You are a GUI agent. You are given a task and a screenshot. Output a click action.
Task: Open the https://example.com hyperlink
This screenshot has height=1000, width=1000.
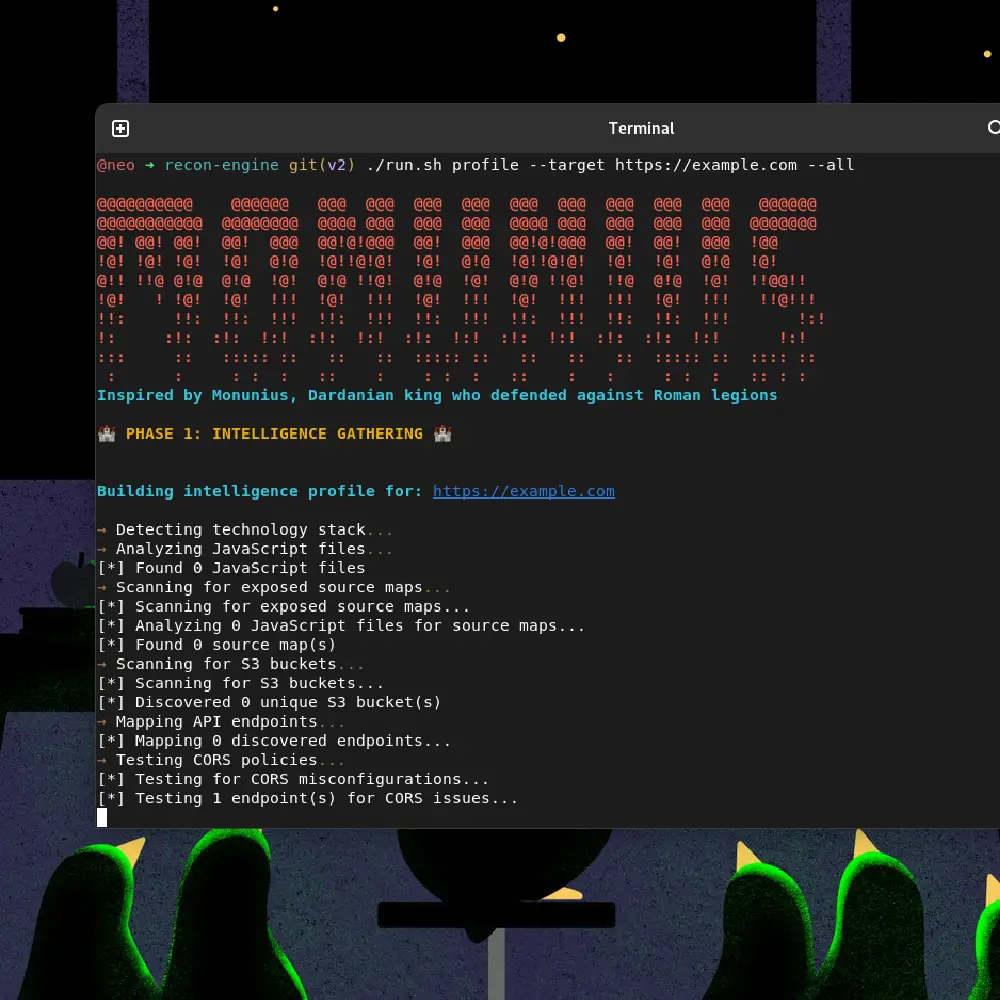(523, 491)
